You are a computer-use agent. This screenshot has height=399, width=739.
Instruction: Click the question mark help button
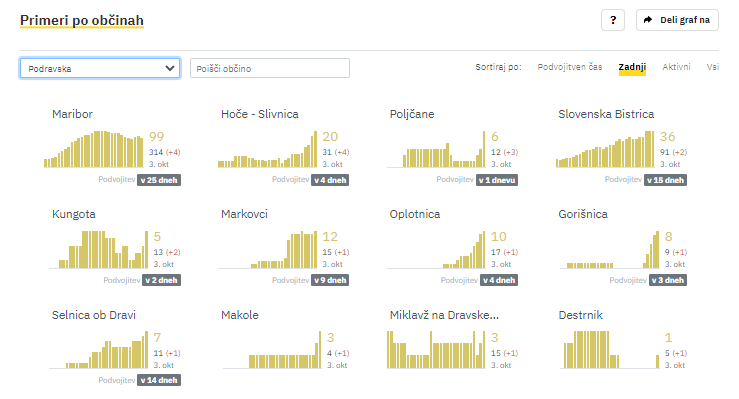613,20
